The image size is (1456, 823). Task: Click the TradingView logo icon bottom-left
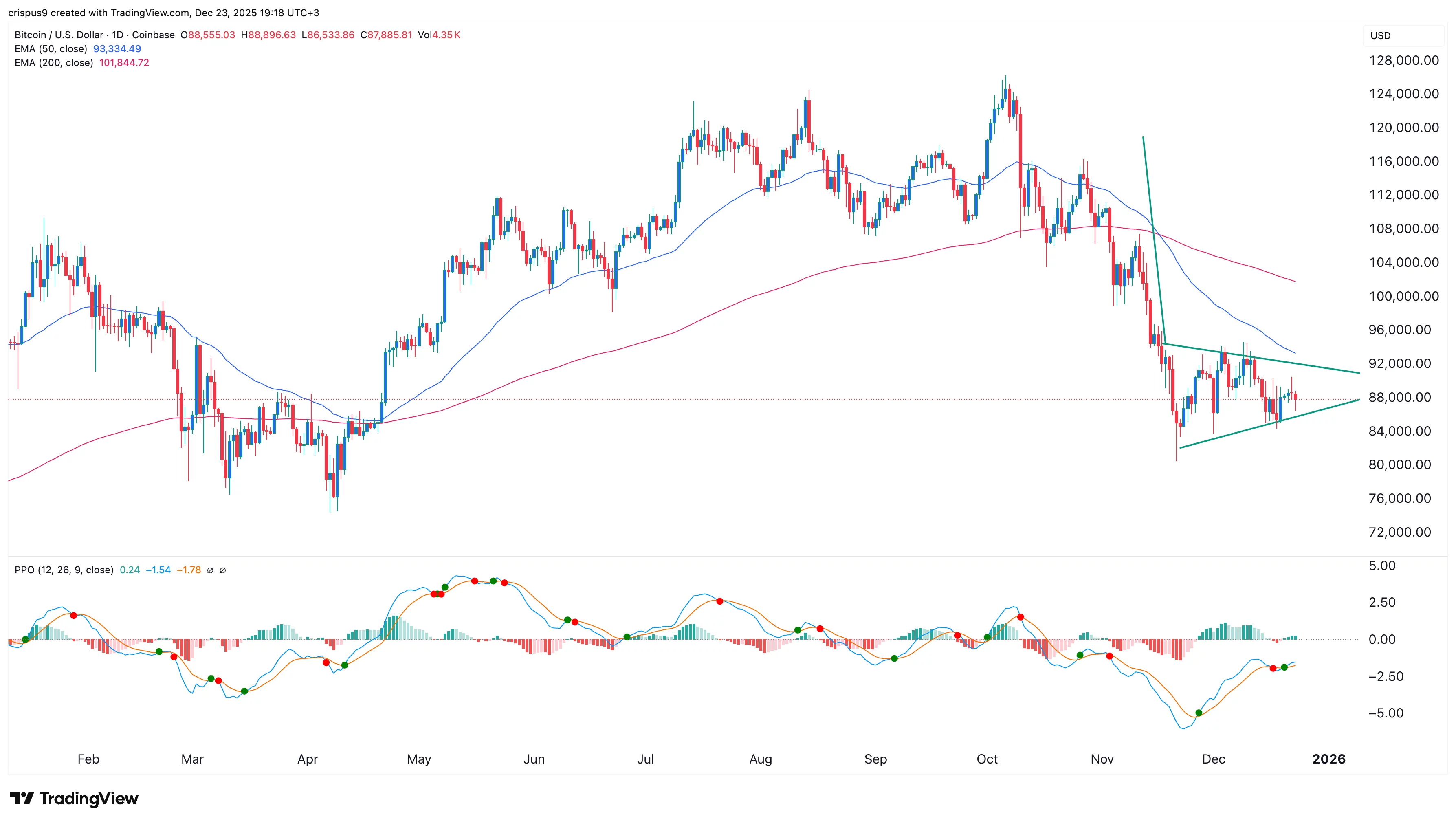pyautogui.click(x=22, y=799)
